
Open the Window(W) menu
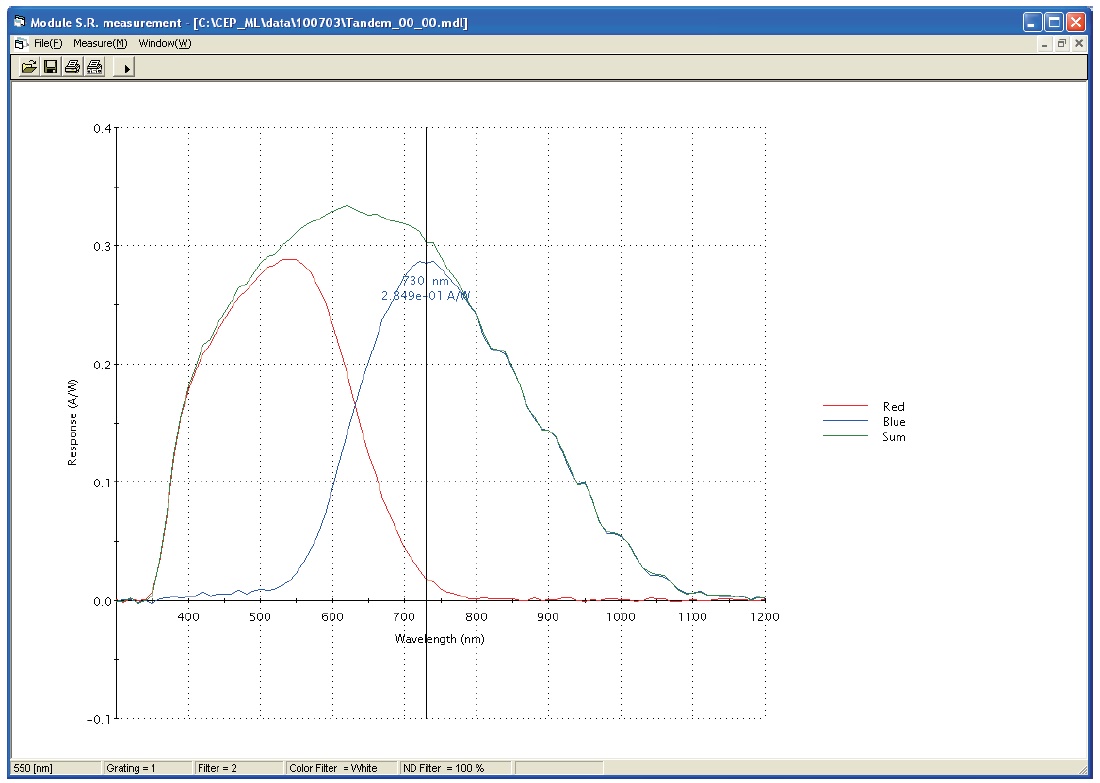point(165,44)
